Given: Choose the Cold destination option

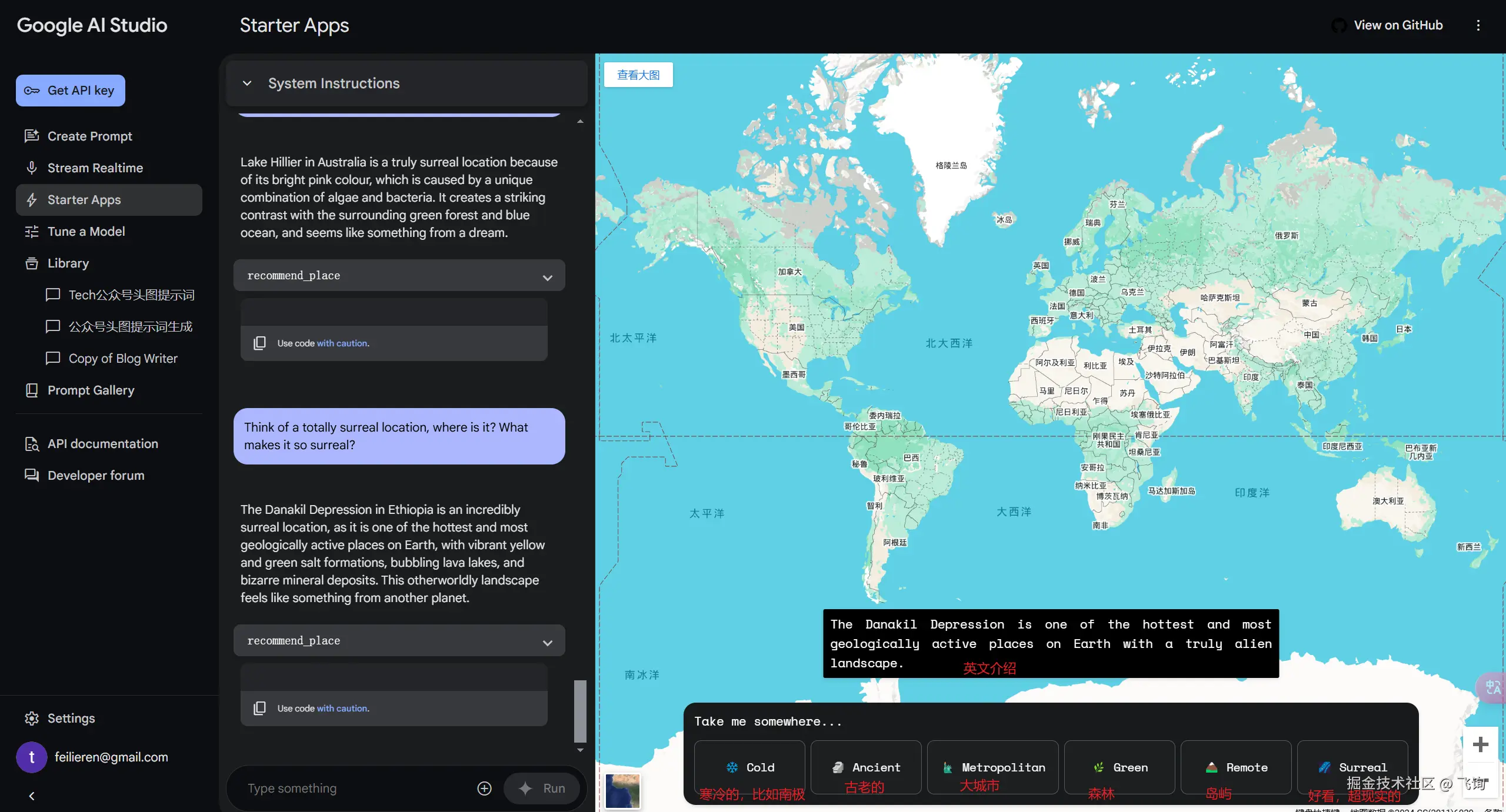Looking at the screenshot, I should tap(749, 767).
